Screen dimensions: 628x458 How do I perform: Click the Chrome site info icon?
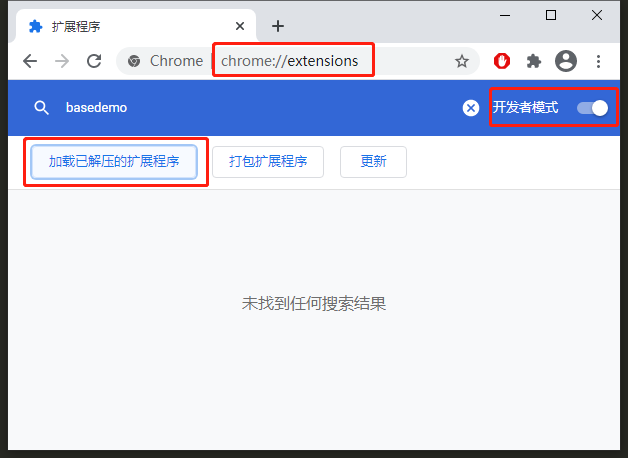[134, 61]
